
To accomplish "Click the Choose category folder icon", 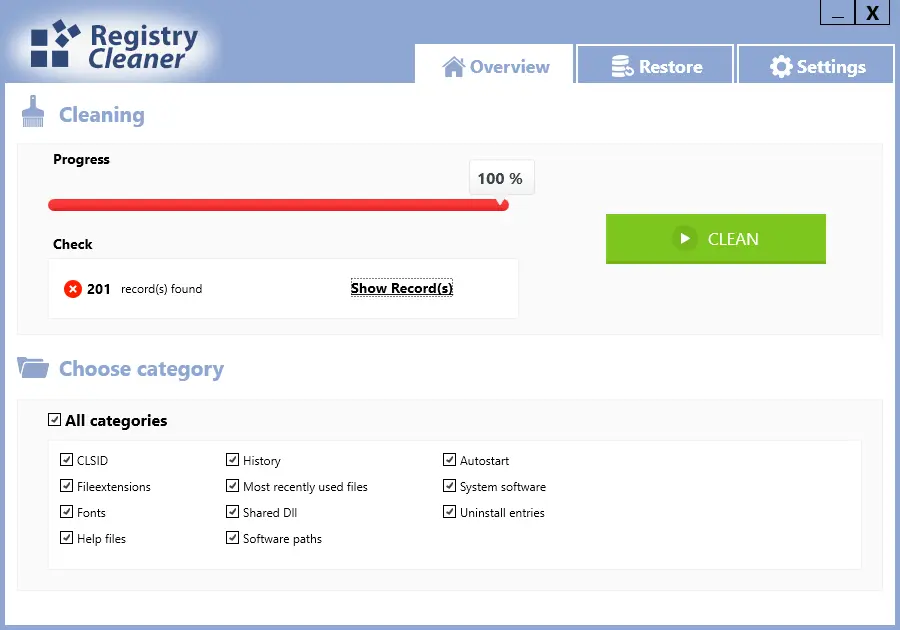I will (33, 367).
